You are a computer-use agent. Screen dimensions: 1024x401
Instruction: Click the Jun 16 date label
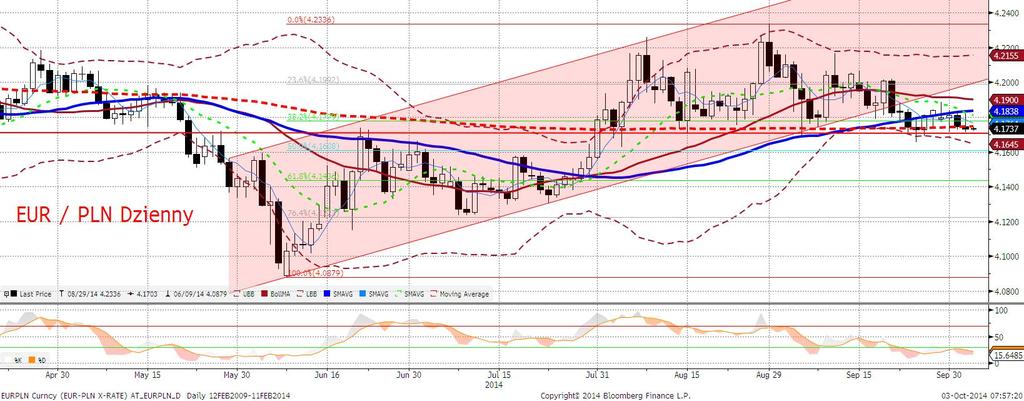[326, 374]
